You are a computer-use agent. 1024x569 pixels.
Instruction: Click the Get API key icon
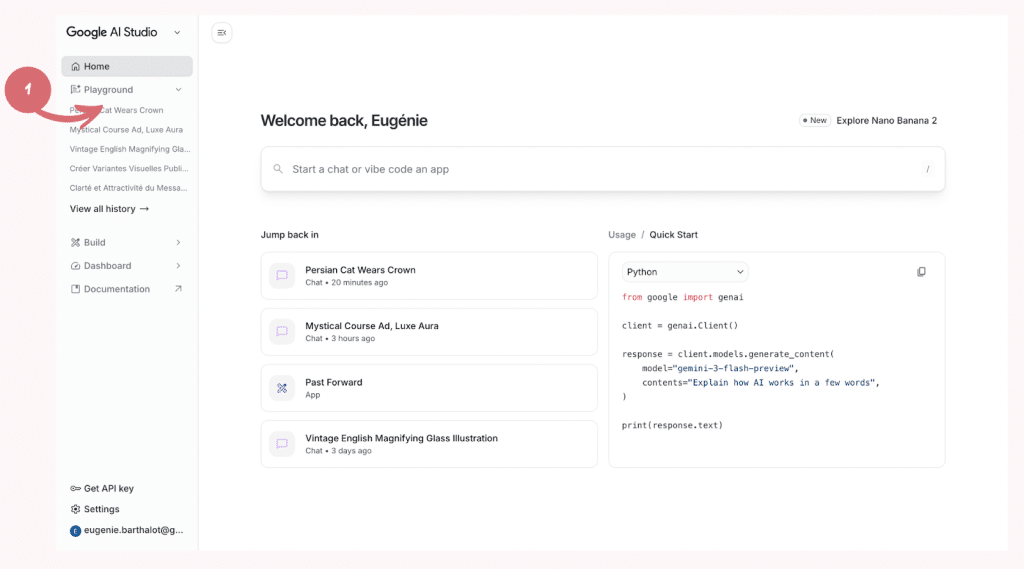76,489
